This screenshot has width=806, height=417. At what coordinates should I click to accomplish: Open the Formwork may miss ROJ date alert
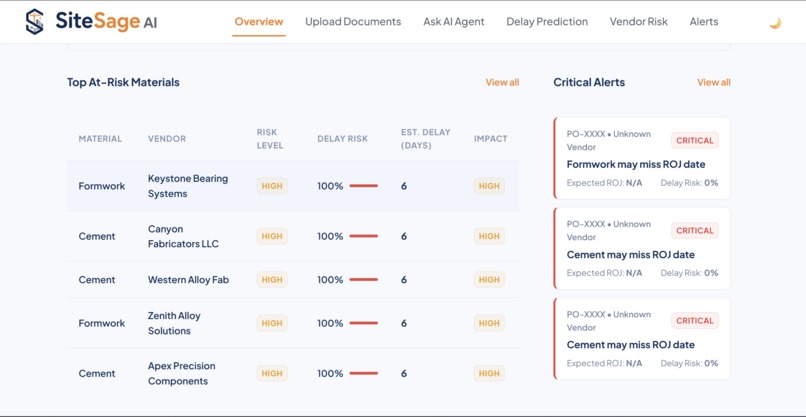click(642, 158)
